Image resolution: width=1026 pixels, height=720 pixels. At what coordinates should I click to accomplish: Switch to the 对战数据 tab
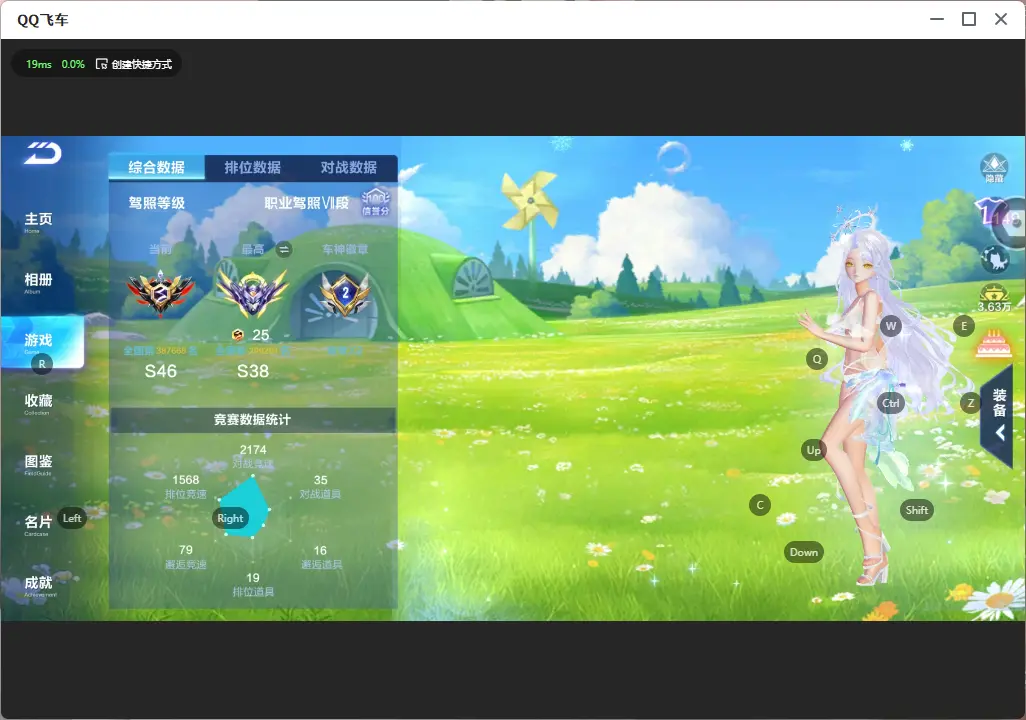point(349,168)
